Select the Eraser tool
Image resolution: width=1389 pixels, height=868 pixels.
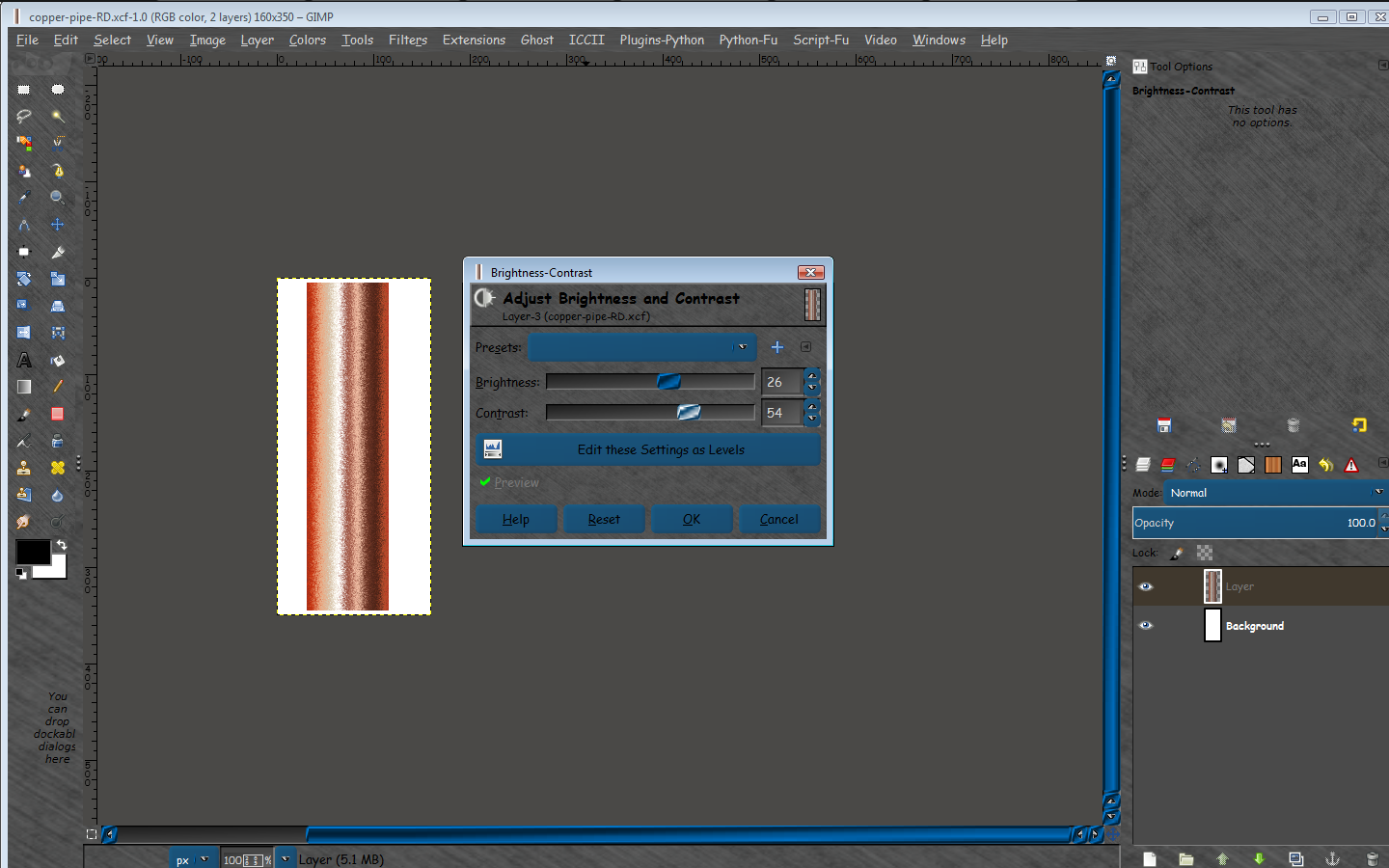[58, 414]
